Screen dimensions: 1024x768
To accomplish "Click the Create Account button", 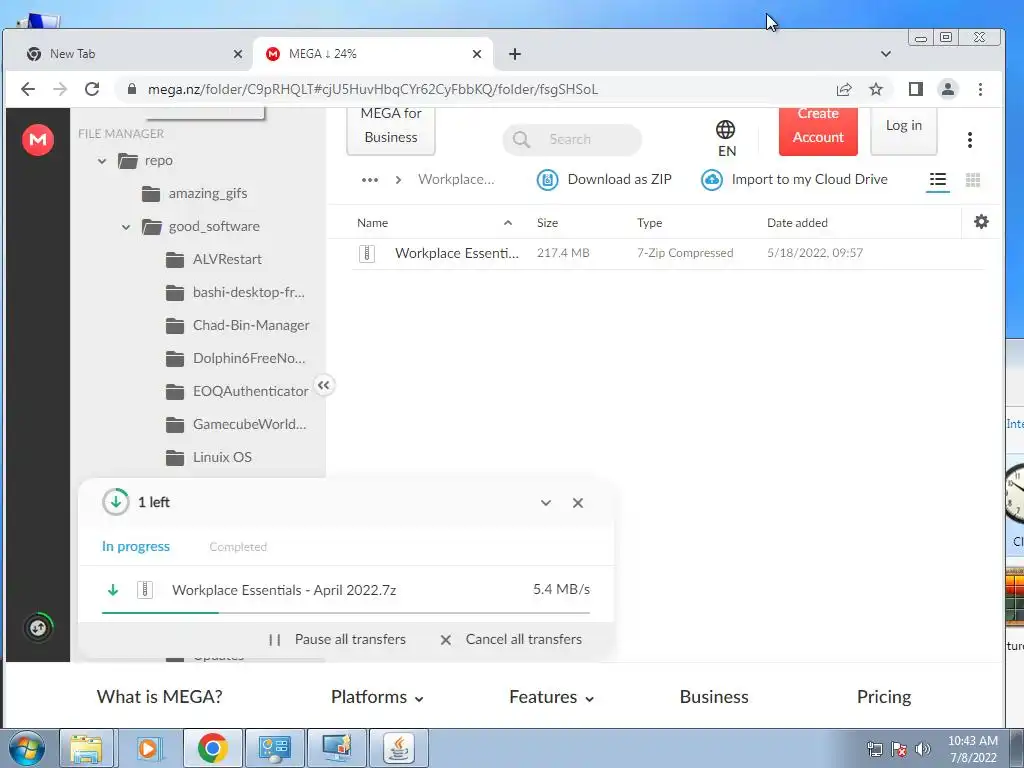I will 818,132.
